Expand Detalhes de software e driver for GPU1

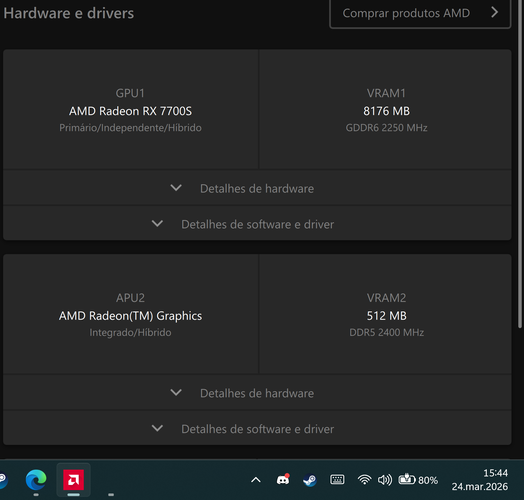click(257, 224)
